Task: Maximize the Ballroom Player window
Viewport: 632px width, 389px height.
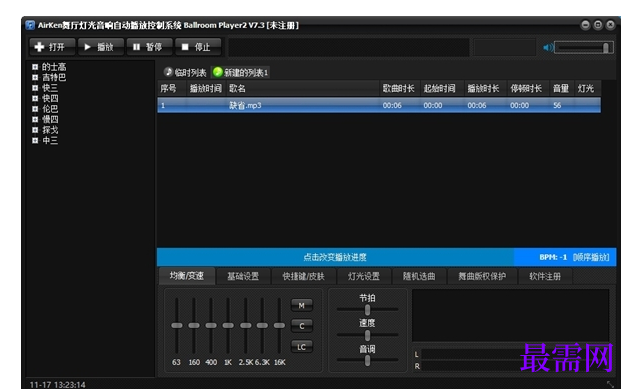Action: point(598,25)
